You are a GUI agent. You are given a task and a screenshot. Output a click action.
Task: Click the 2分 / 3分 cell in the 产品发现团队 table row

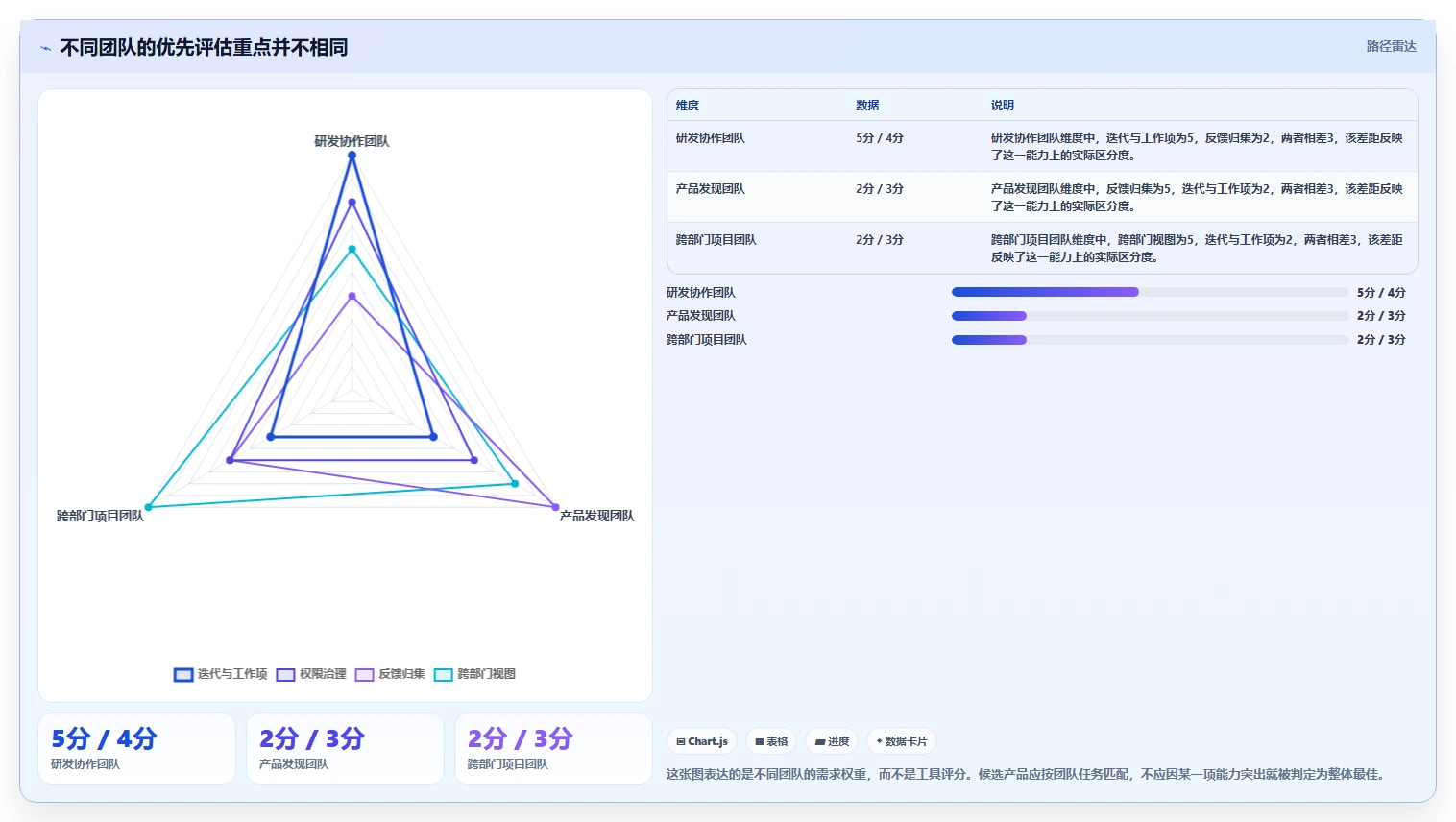[880, 189]
